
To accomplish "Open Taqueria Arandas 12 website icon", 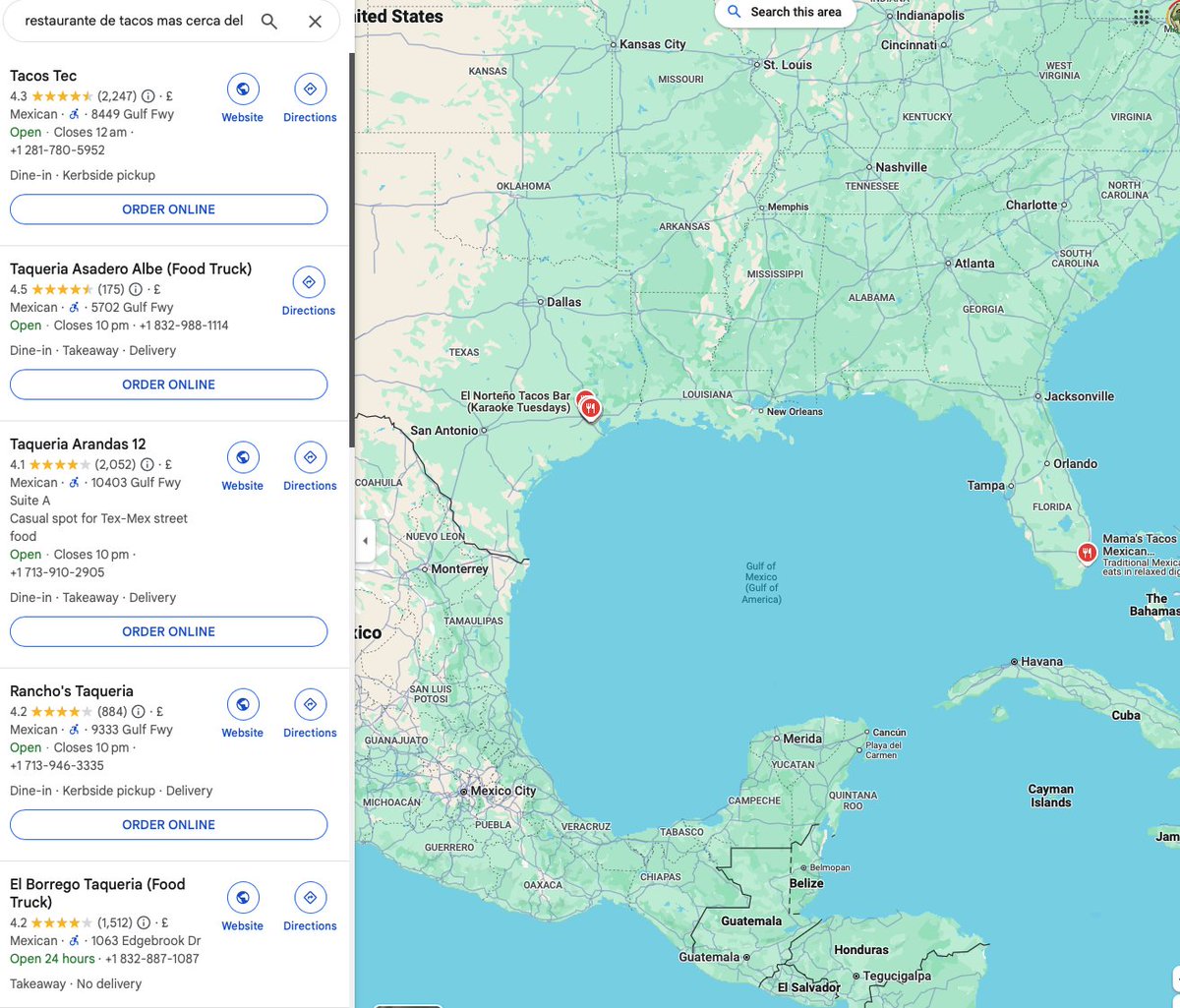I will (242, 457).
